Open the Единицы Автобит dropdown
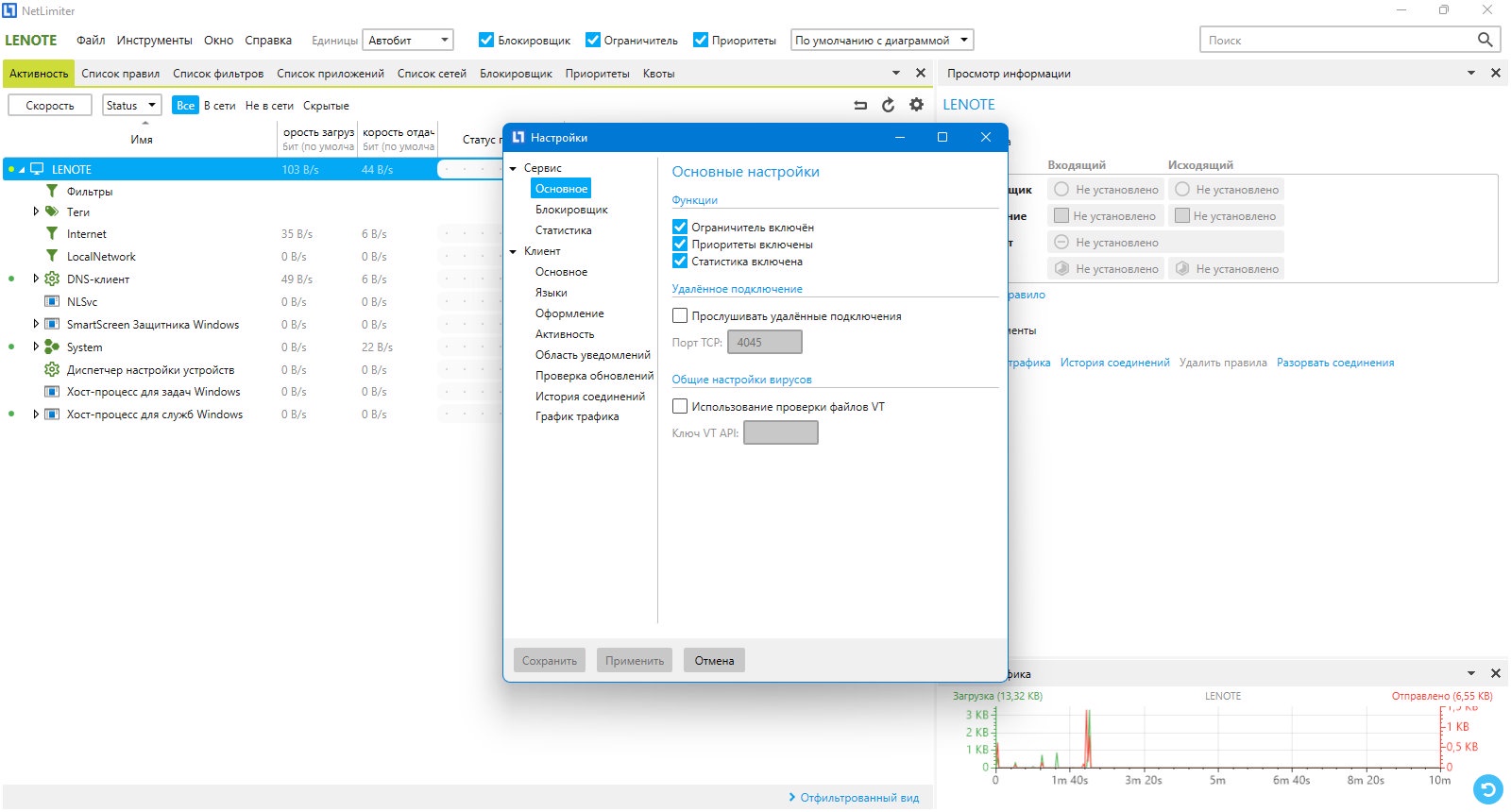This screenshot has width=1511, height=812. coord(408,40)
